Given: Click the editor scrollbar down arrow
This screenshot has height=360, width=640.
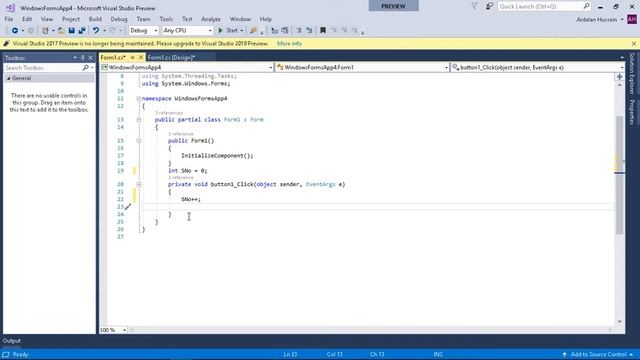Looking at the screenshot, I should coord(619,322).
